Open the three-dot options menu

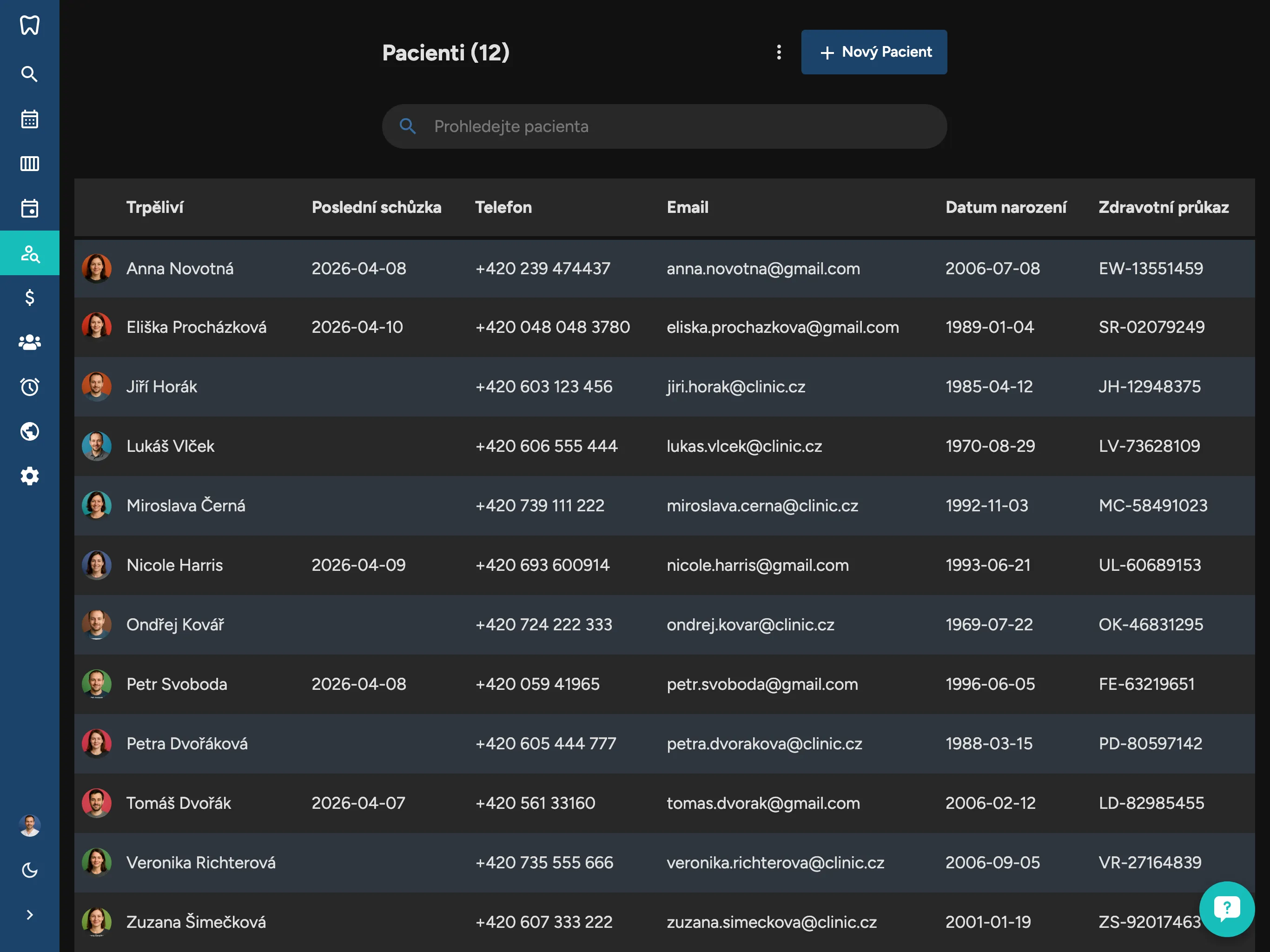click(x=779, y=52)
